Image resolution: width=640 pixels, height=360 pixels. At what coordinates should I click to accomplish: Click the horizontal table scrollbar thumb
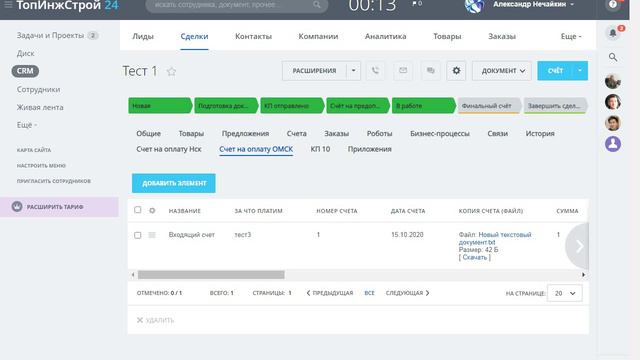211,275
